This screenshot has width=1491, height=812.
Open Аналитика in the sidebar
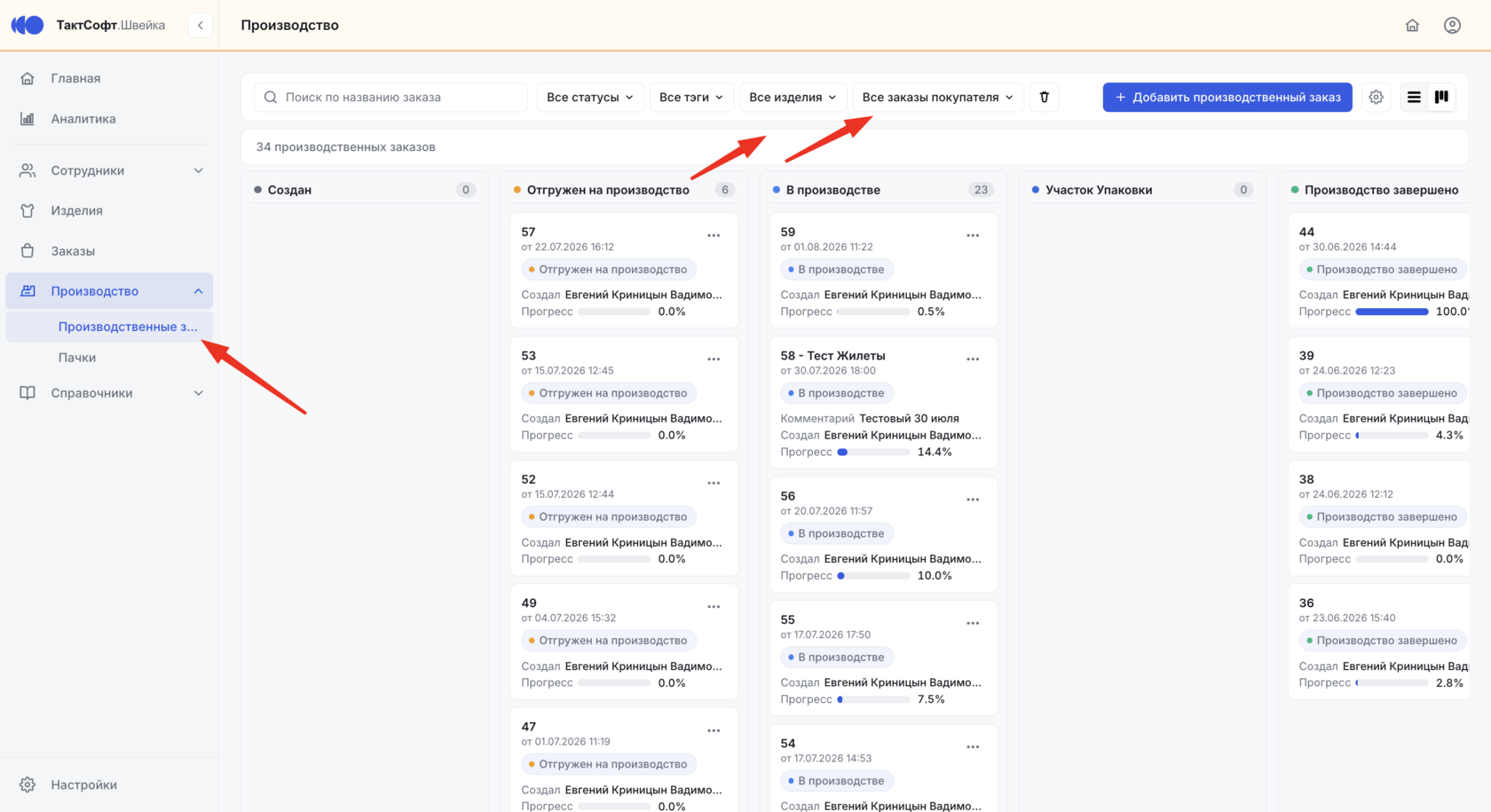[109, 119]
